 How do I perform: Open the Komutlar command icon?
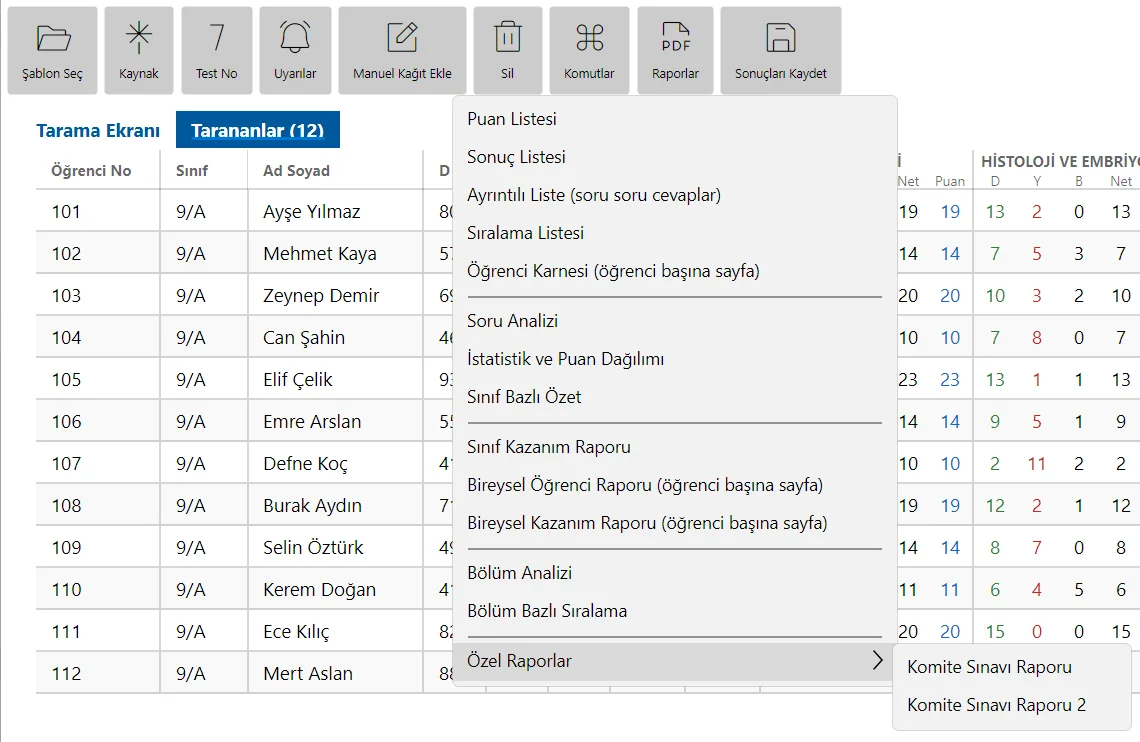(x=590, y=38)
